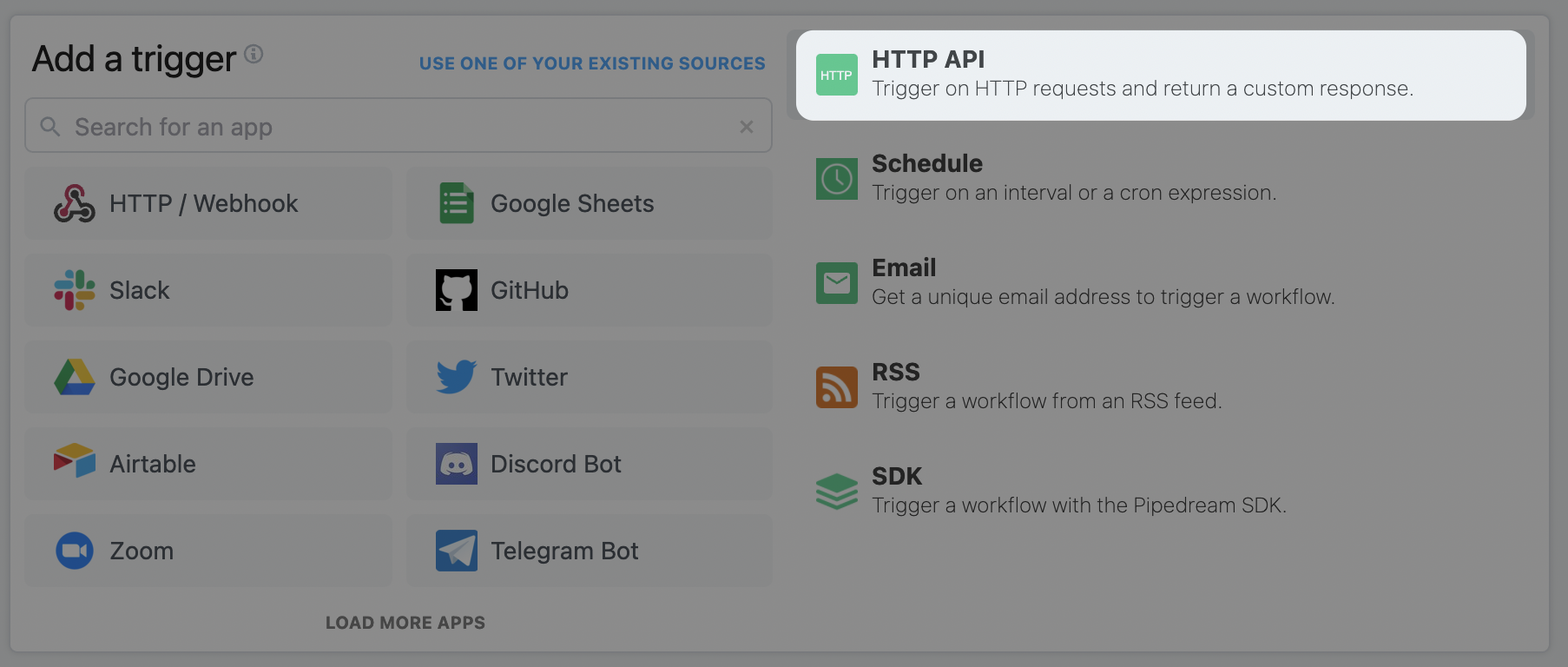Load more apps
Screen dimensions: 1568x667
[x=405, y=623]
